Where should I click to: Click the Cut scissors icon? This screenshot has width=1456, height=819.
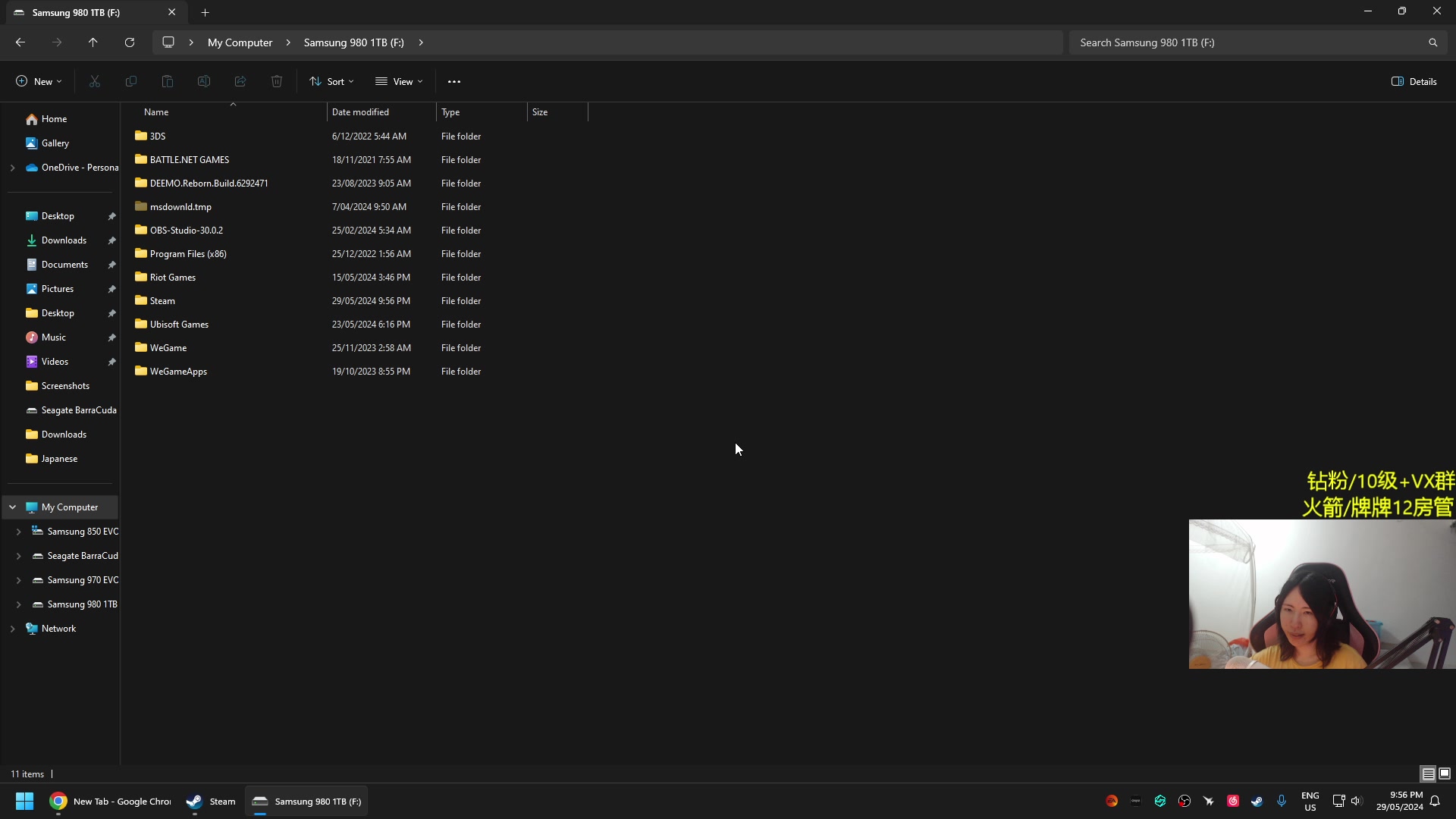(95, 81)
